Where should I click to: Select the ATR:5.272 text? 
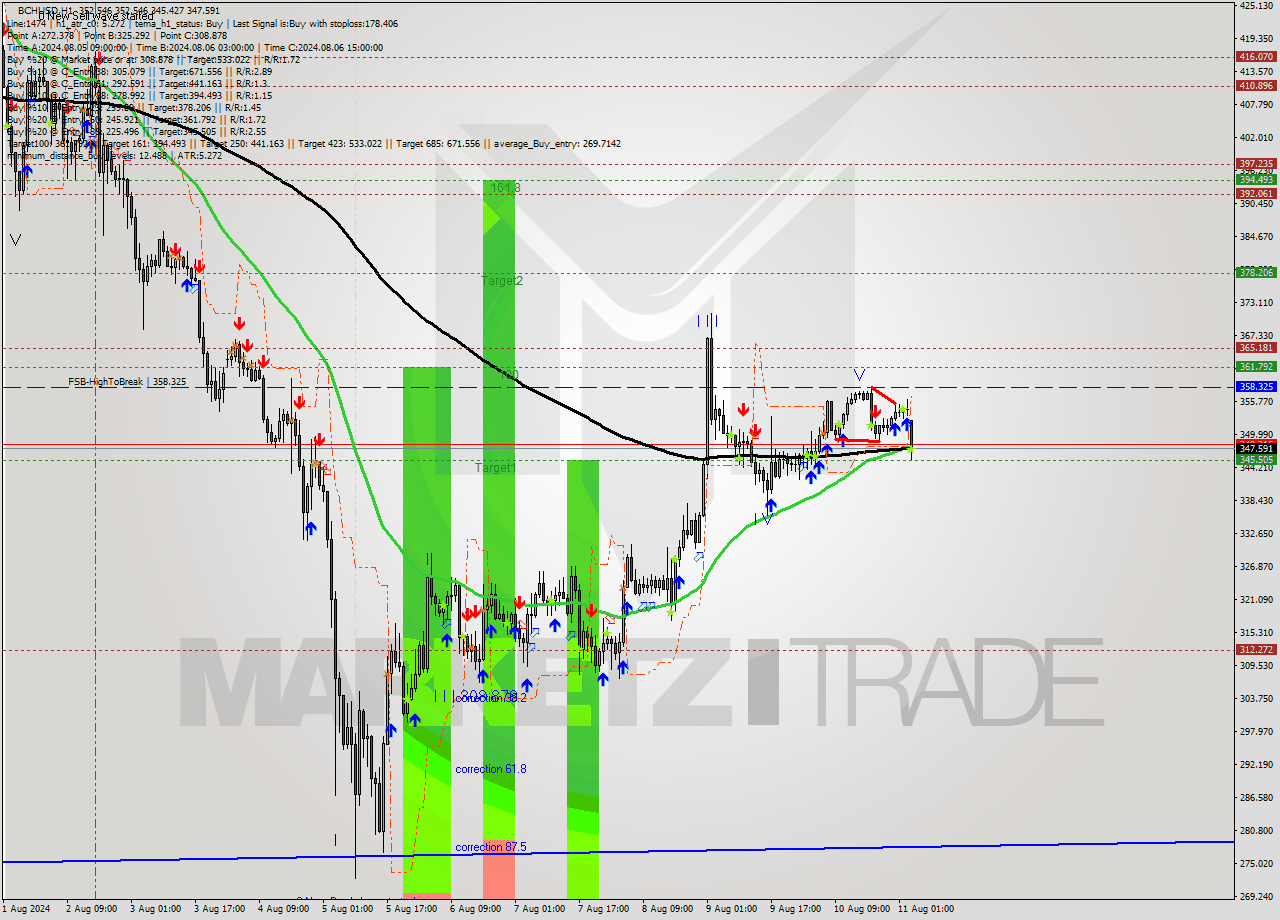[x=200, y=155]
